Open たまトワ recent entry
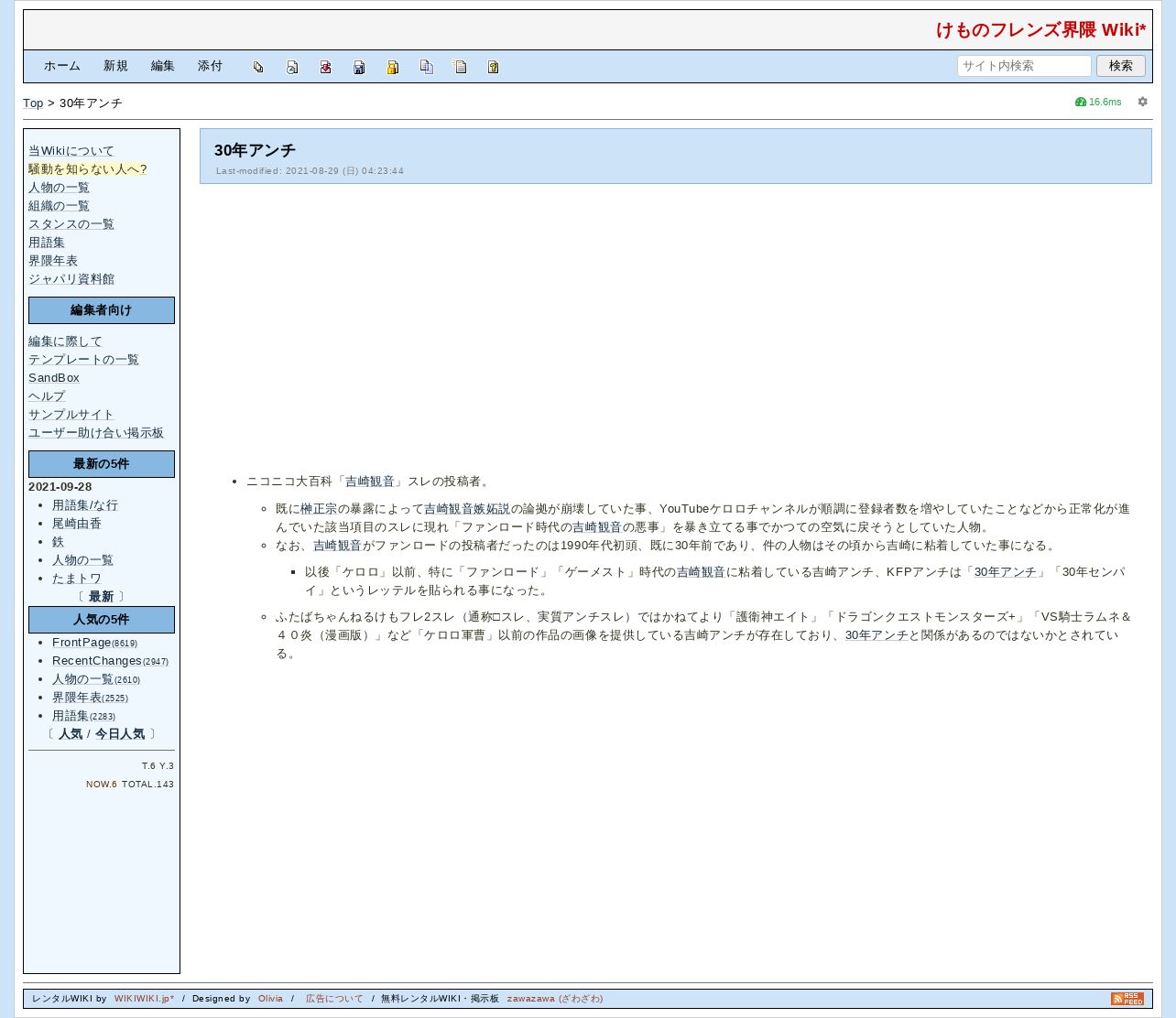Image resolution: width=1176 pixels, height=1018 pixels. click(x=77, y=579)
